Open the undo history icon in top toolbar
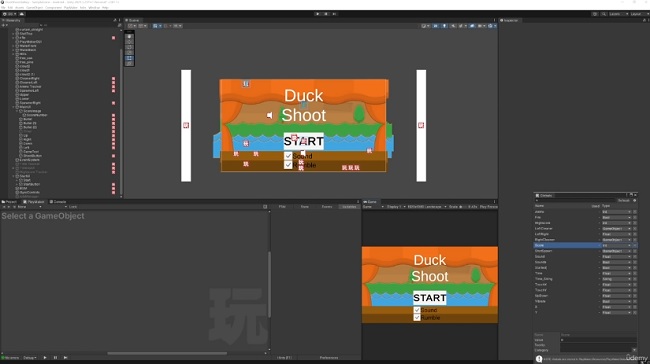This screenshot has width=650, height=364. point(595,14)
